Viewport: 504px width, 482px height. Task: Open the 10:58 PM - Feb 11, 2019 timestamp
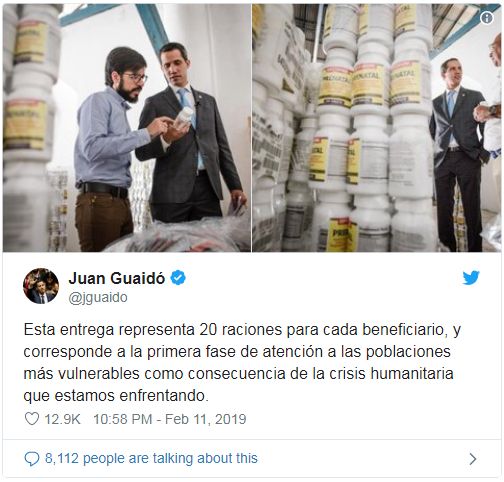click(170, 419)
